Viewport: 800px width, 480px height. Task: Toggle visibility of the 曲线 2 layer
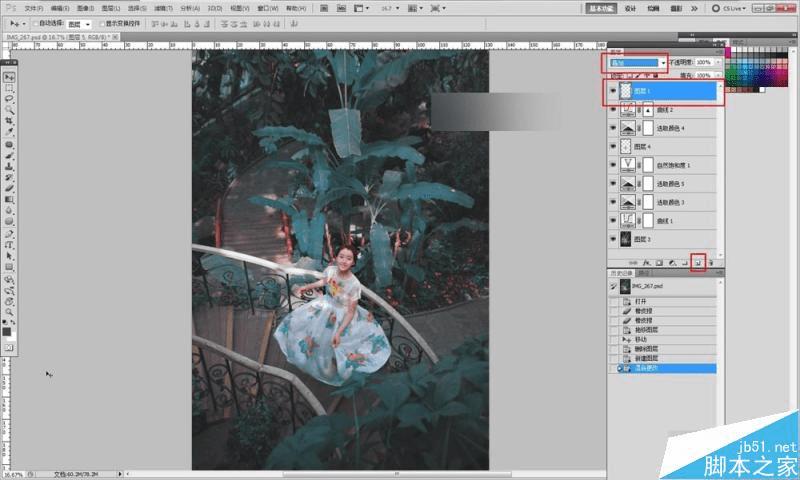[613, 110]
